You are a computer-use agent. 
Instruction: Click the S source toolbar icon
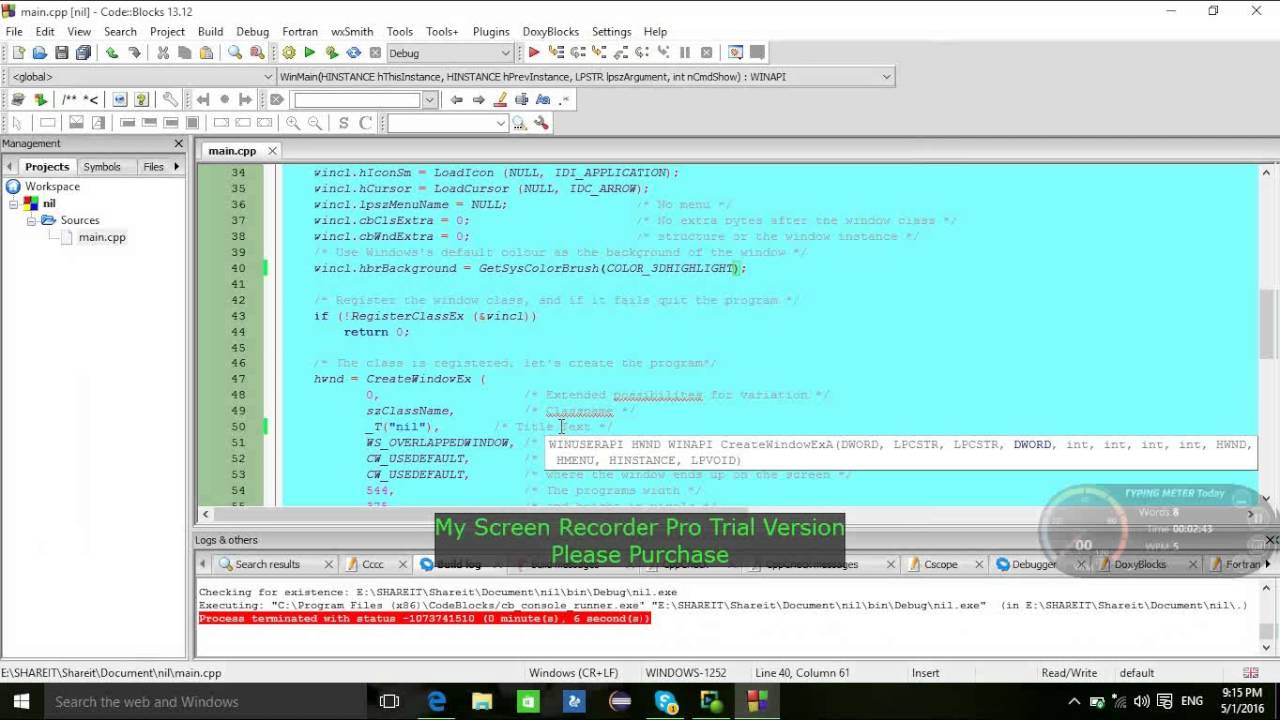344,123
